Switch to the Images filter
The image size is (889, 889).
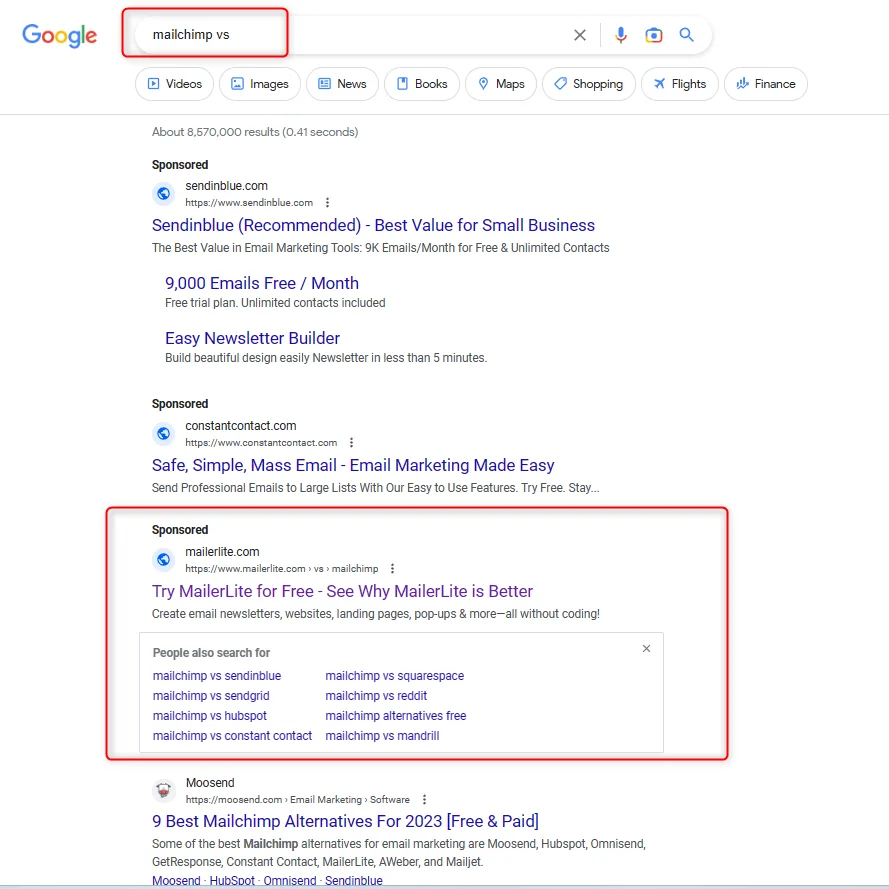pos(259,84)
